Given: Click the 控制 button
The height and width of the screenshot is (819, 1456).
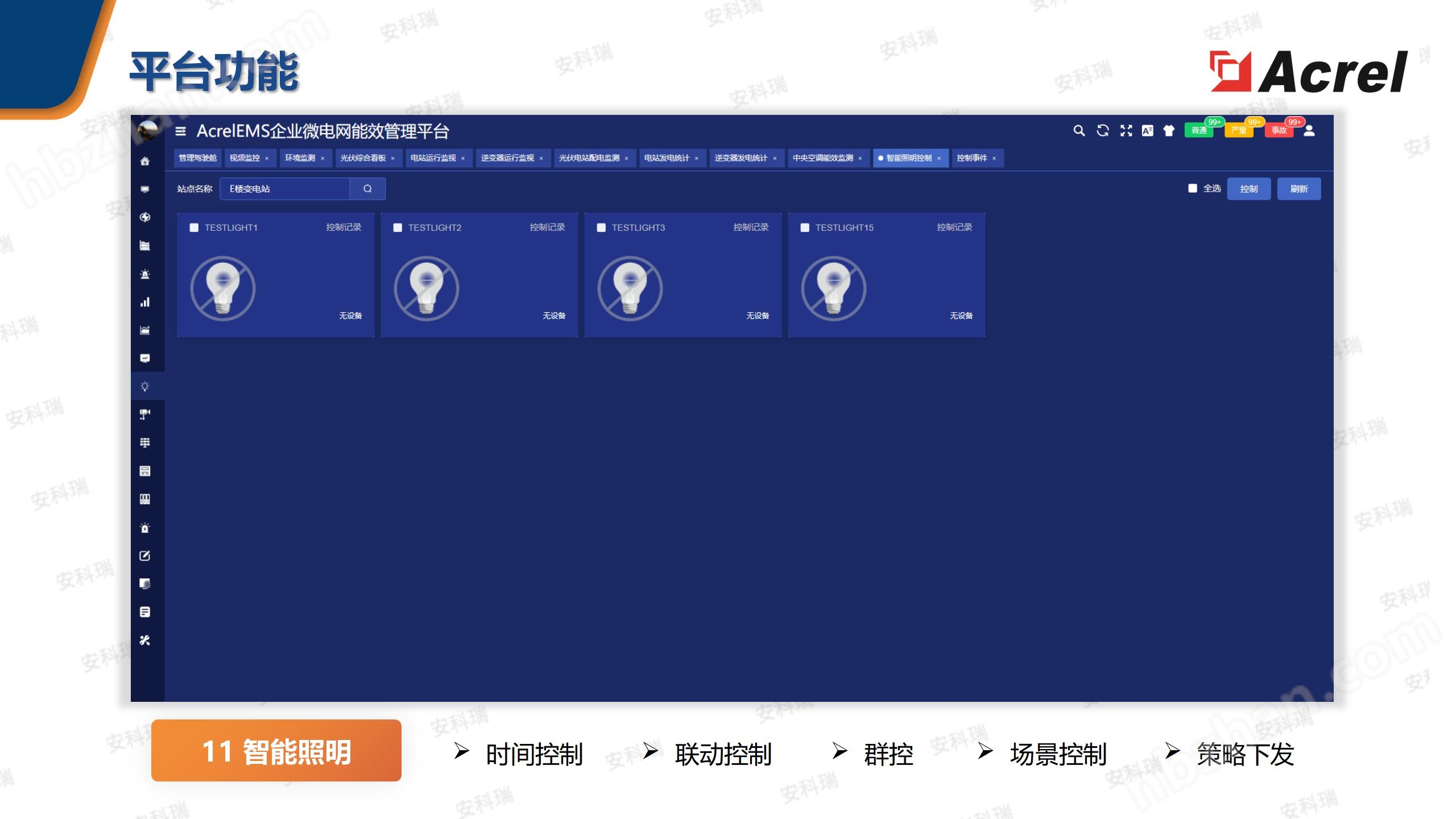Looking at the screenshot, I should pyautogui.click(x=1248, y=189).
